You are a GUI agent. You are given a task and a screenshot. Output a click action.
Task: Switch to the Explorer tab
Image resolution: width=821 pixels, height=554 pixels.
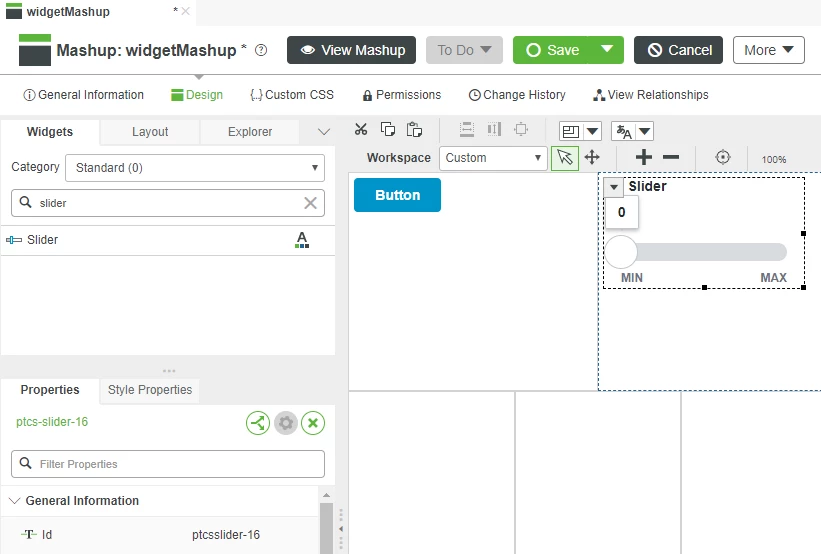(250, 132)
